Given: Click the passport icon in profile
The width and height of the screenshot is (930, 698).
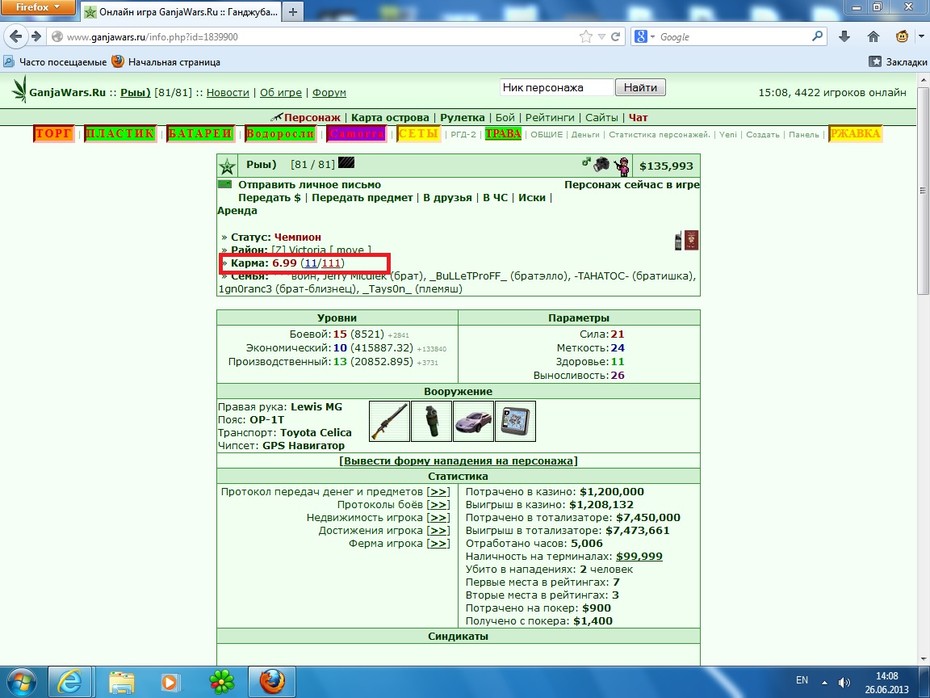Looking at the screenshot, I should click(691, 240).
